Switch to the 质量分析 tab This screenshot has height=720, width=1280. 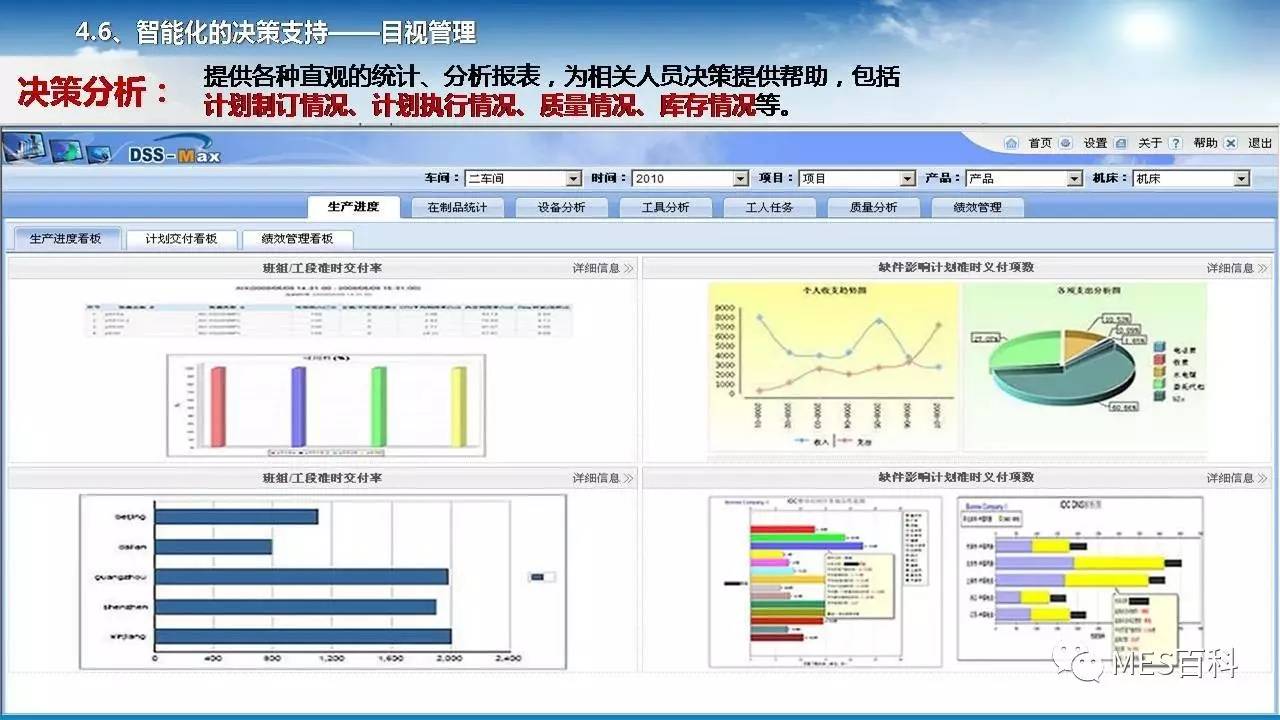[873, 207]
